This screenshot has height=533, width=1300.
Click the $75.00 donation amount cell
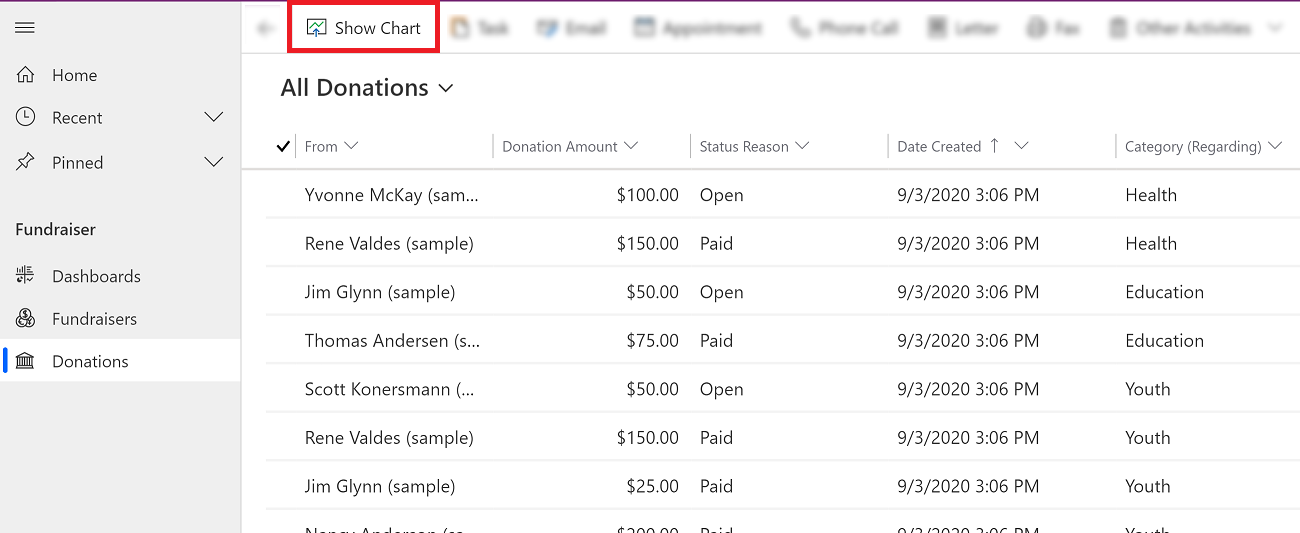652,340
